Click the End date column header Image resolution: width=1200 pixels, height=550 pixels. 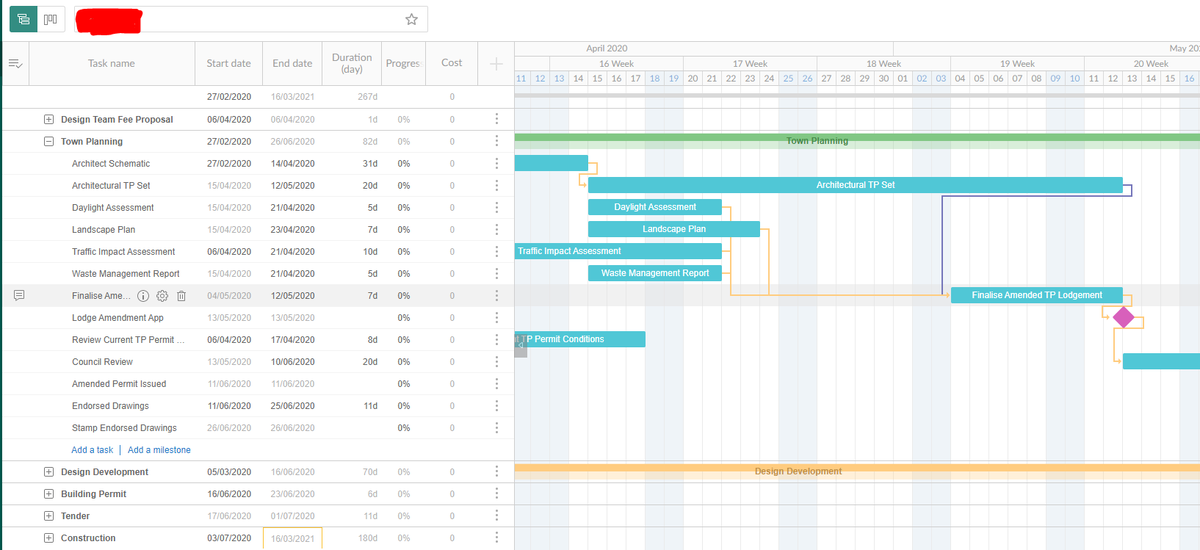point(292,63)
